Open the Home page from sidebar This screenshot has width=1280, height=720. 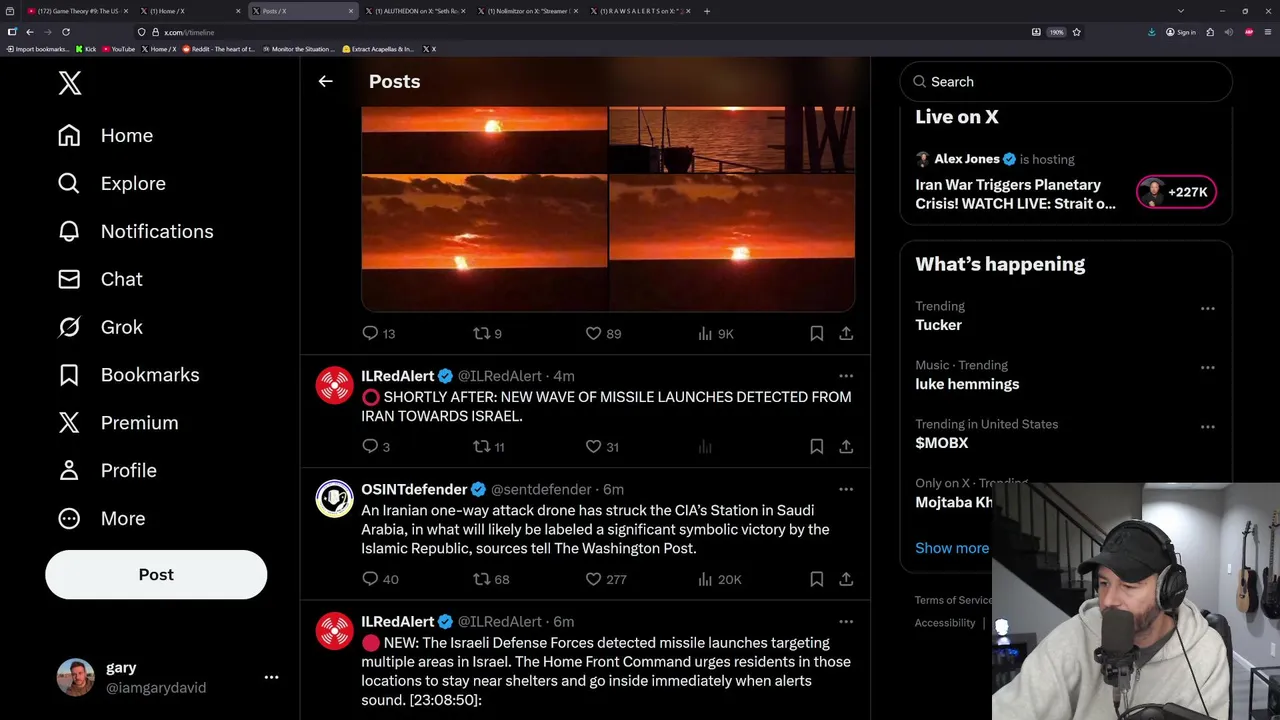tap(105, 135)
